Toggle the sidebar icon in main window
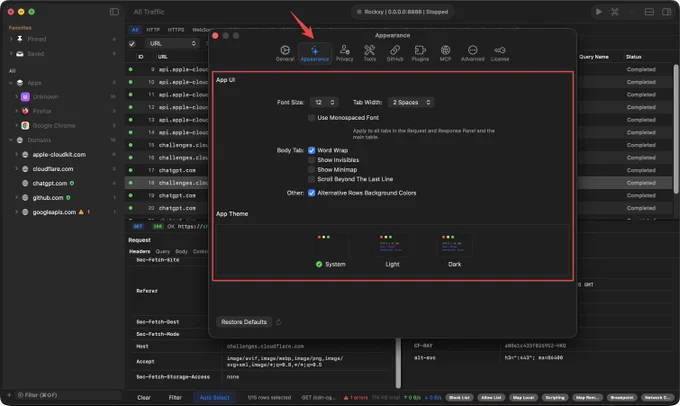 pyautogui.click(x=114, y=12)
